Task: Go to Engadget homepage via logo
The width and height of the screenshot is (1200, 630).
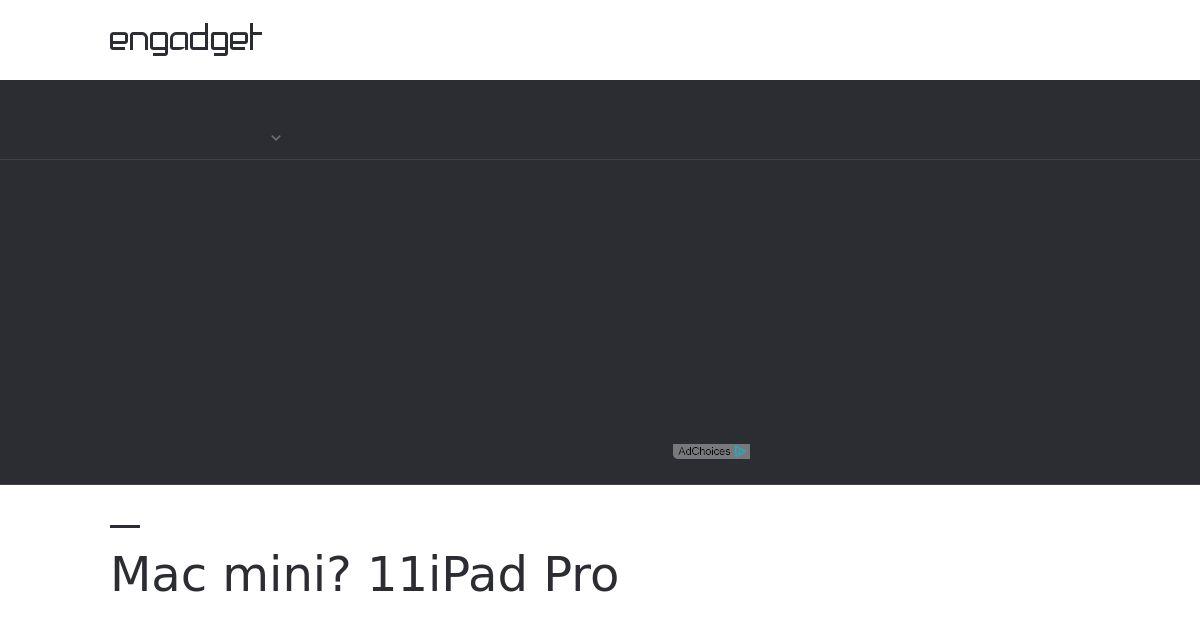Action: point(186,40)
